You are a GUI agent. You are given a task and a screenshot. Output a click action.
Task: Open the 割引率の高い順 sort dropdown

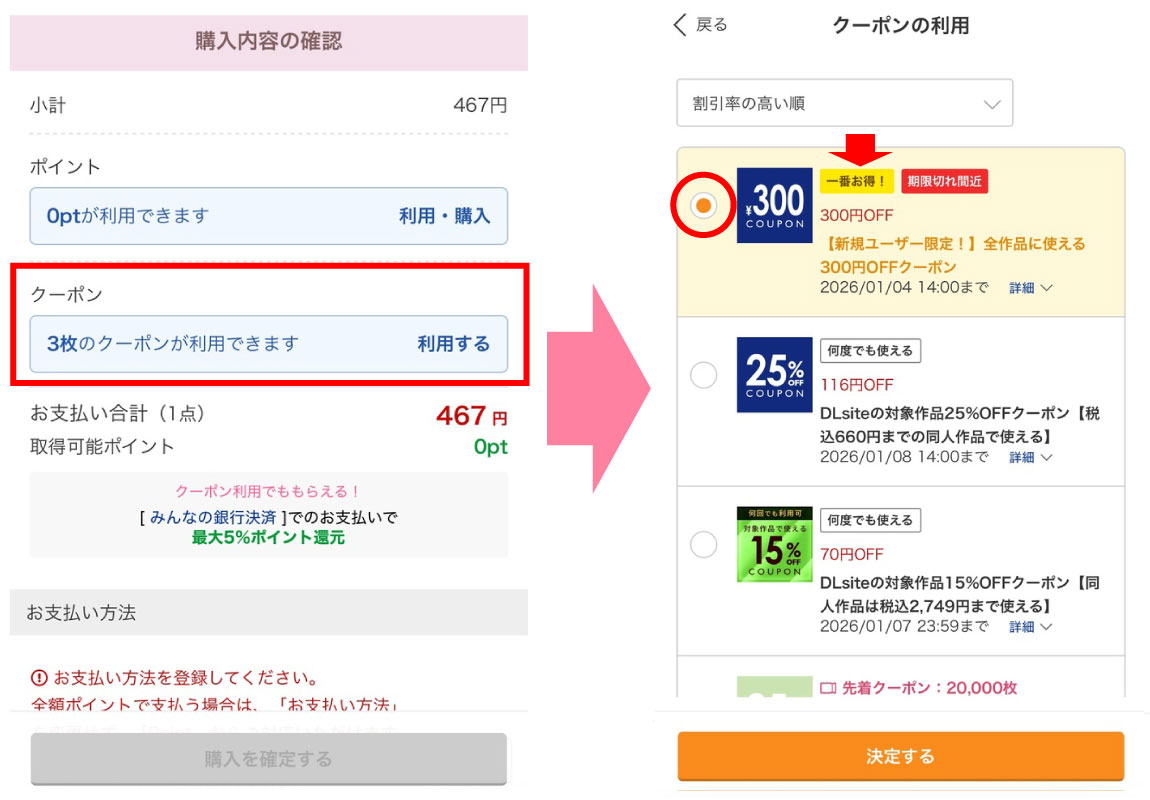pos(844,103)
